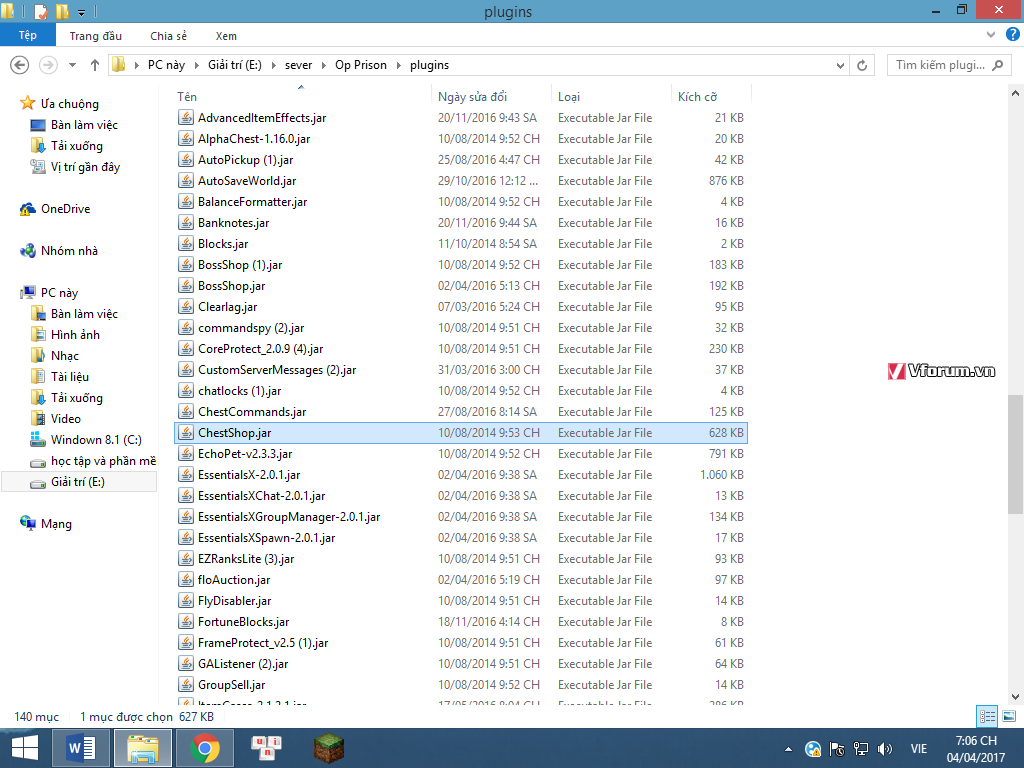Viewport: 1024px width, 768px height.
Task: Open the volume speaker tray icon
Action: (x=885, y=749)
